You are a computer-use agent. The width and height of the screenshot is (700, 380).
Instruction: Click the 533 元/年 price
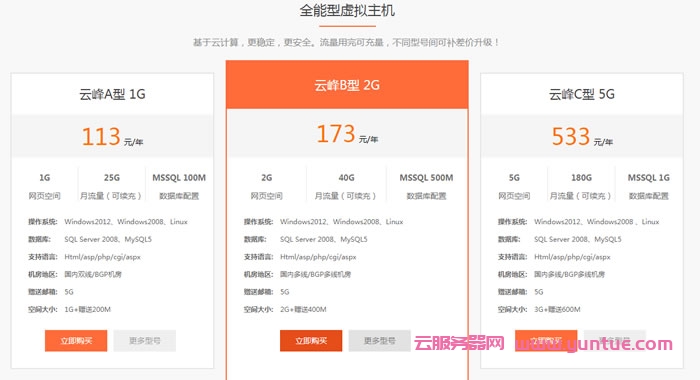point(582,137)
